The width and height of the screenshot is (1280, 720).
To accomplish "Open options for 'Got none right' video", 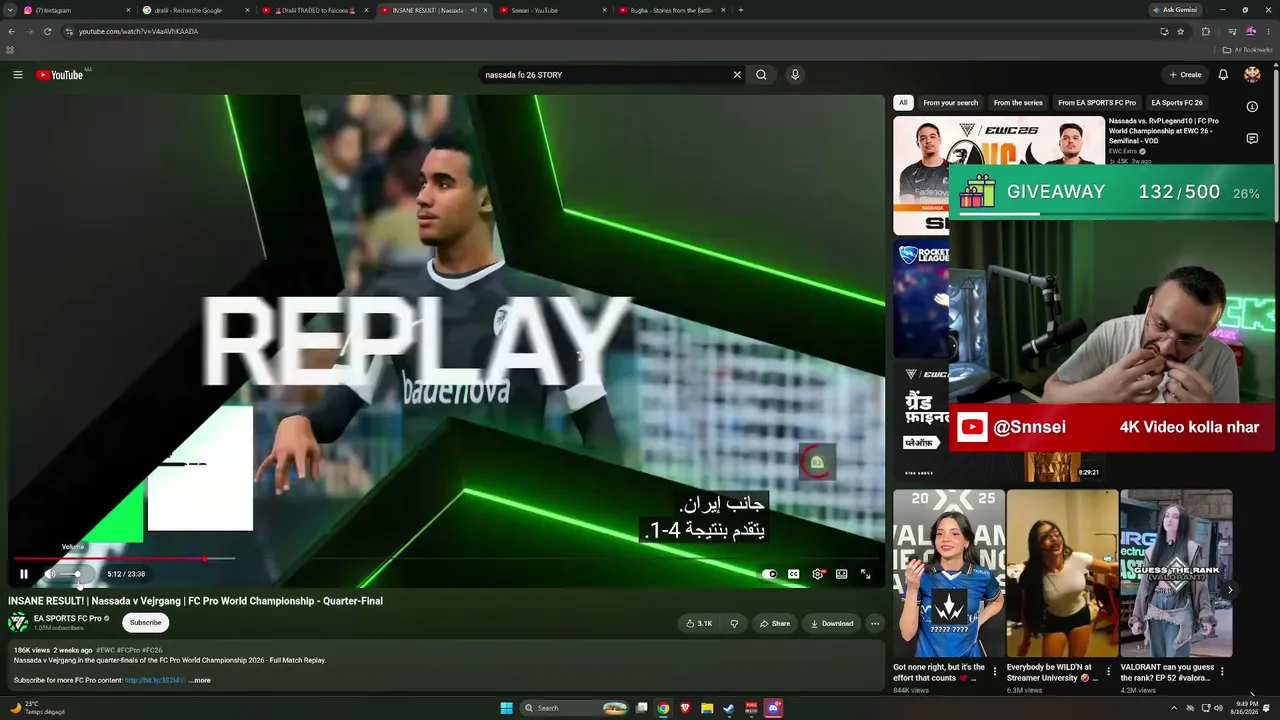I will pos(994,672).
